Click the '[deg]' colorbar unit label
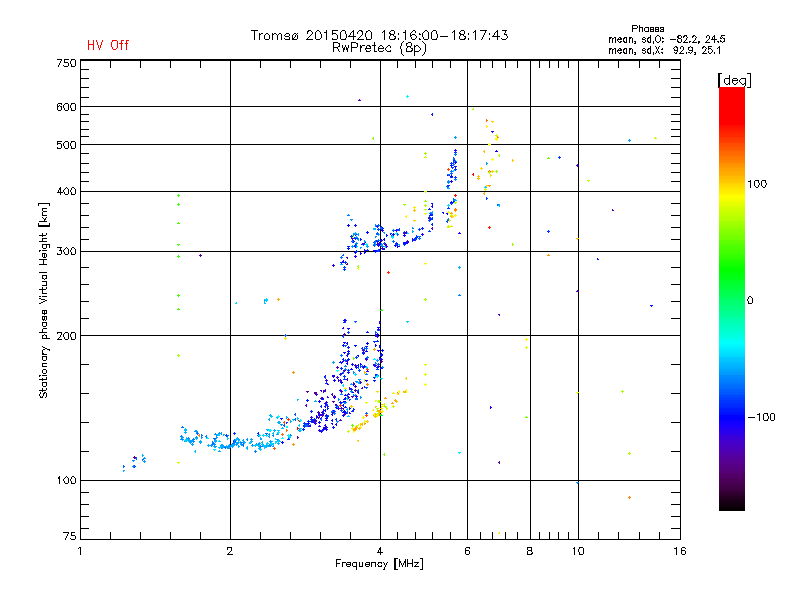Image resolution: width=800 pixels, height=600 pixels. point(734,80)
